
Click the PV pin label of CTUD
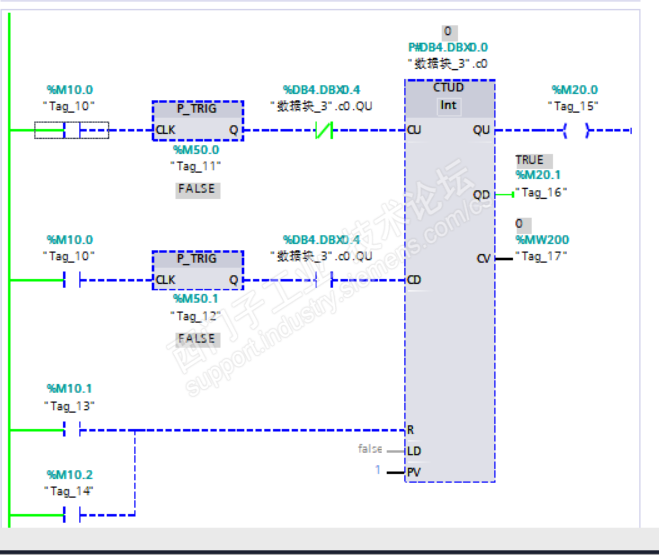pyautogui.click(x=414, y=473)
